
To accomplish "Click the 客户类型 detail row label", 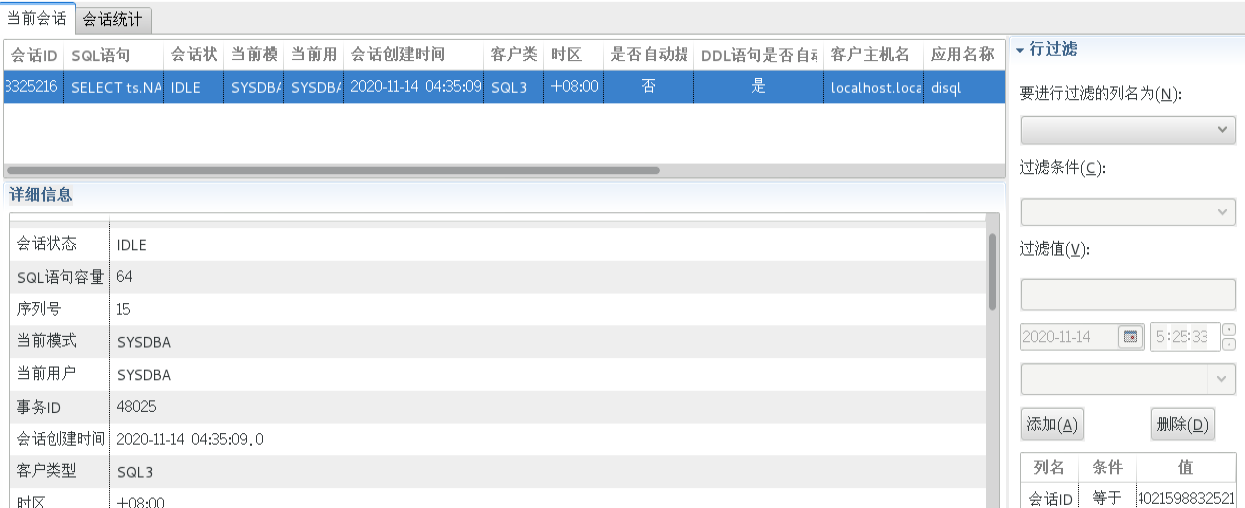I will coord(46,470).
